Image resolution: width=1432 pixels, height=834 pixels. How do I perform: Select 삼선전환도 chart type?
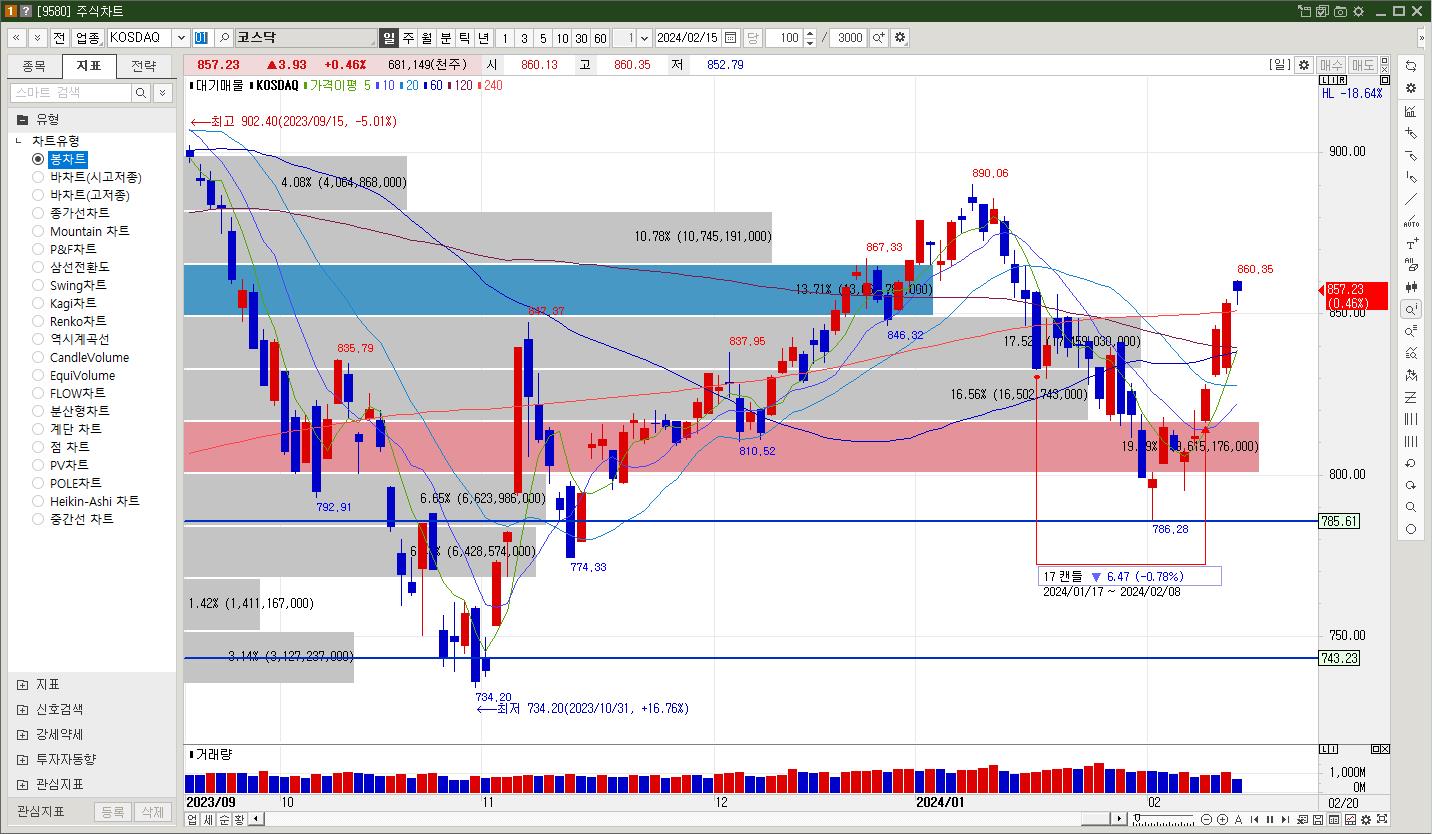(x=38, y=267)
